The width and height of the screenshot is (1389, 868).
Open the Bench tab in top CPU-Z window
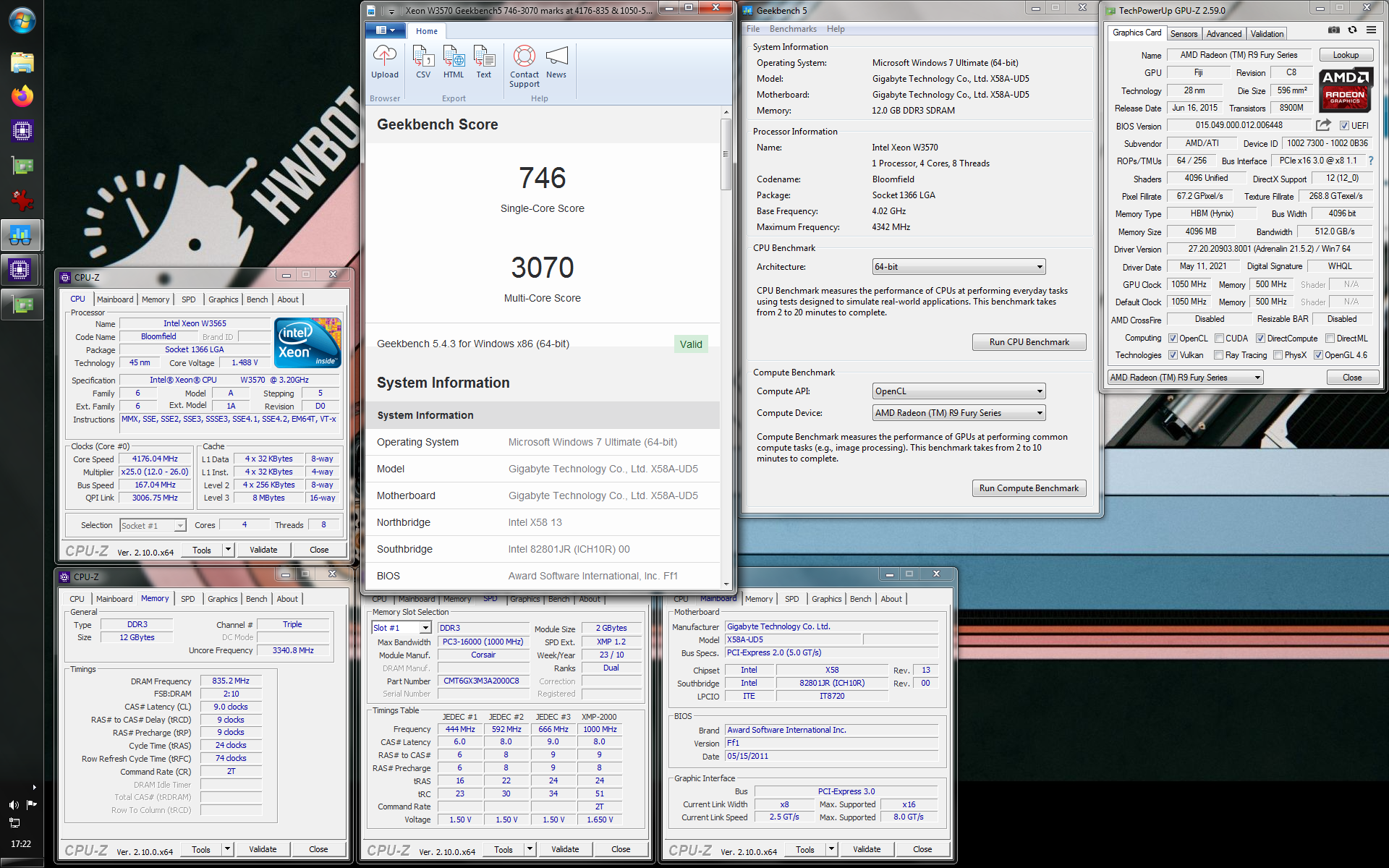coord(257,299)
